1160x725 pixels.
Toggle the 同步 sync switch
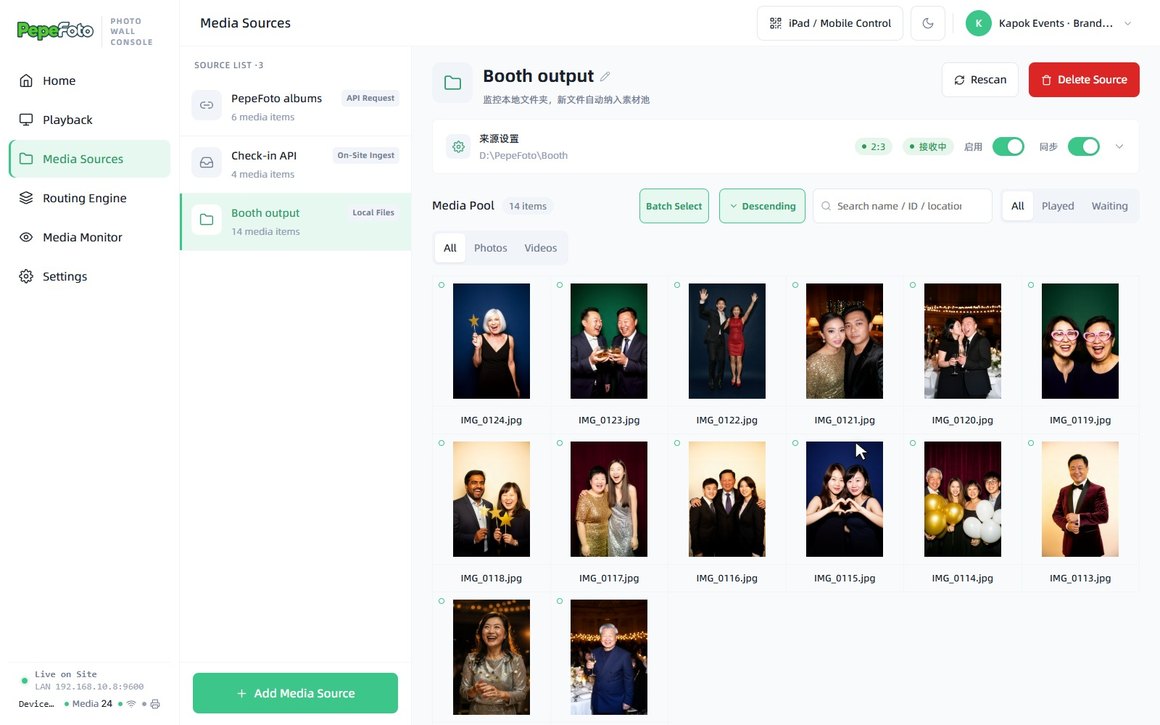[1084, 146]
